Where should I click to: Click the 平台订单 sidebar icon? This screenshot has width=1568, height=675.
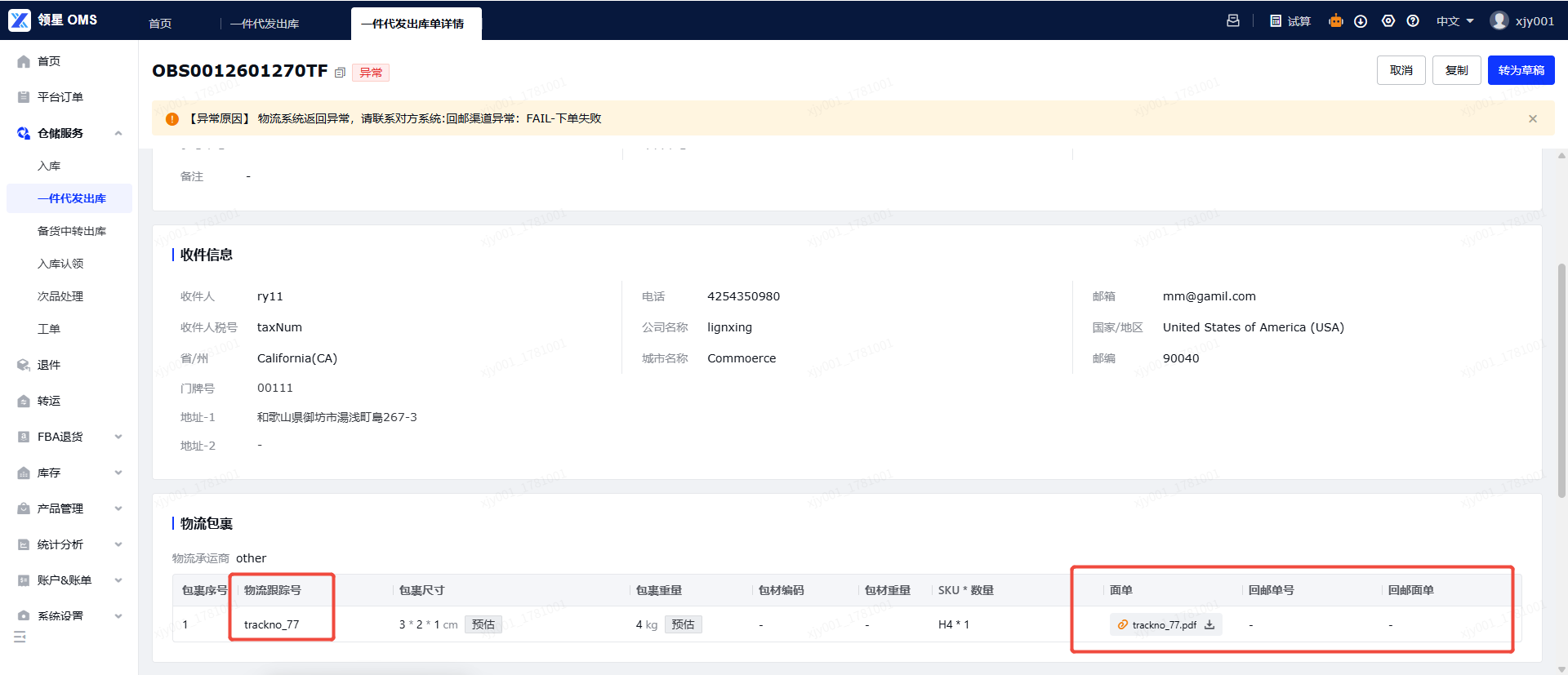[24, 97]
